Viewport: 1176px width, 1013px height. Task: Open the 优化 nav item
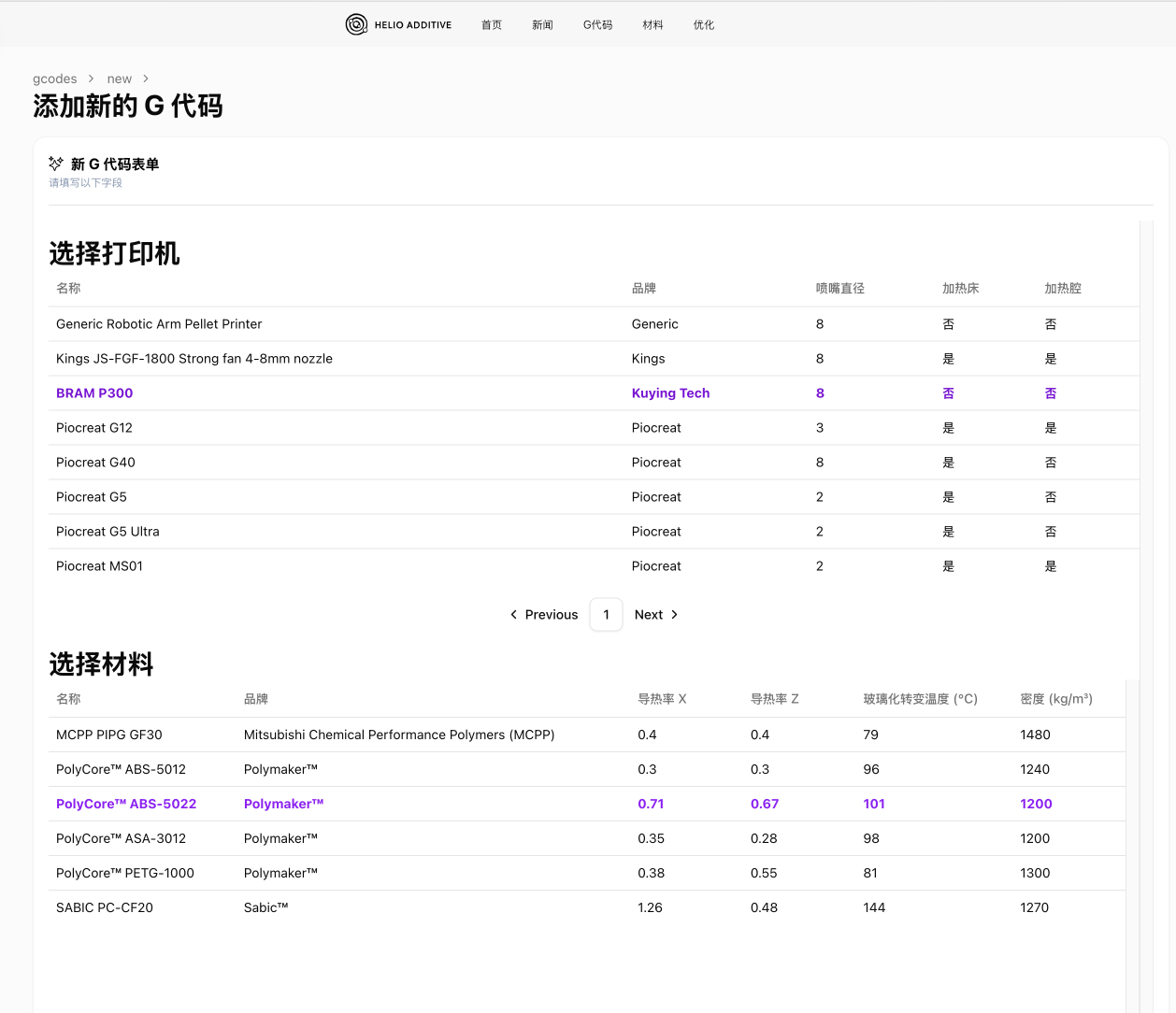704,25
